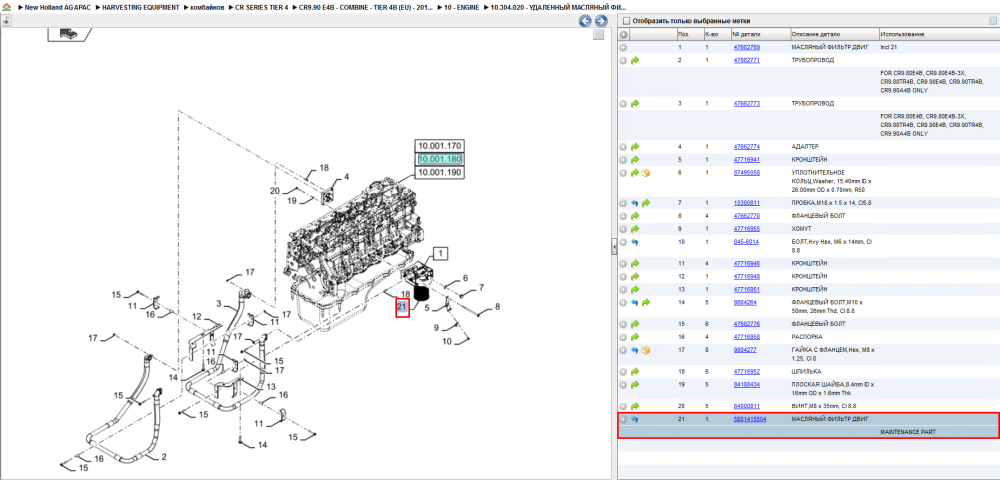The height and width of the screenshot is (480, 1000).
Task: Click package box icon for part 9884277
Action: coord(645,350)
